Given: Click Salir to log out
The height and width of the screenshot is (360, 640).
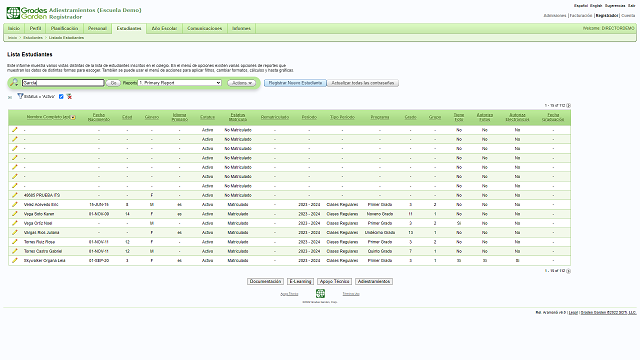Looking at the screenshot, I should click(x=631, y=6).
